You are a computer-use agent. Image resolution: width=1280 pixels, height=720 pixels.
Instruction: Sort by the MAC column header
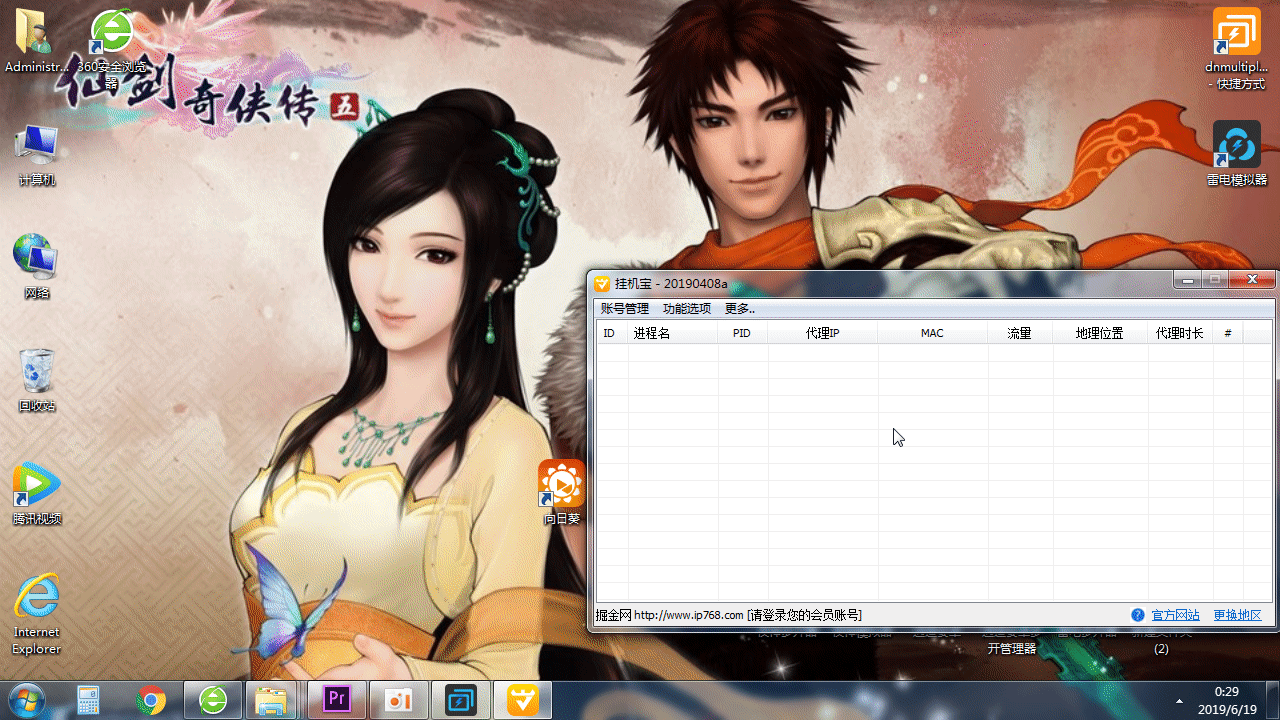pos(932,333)
